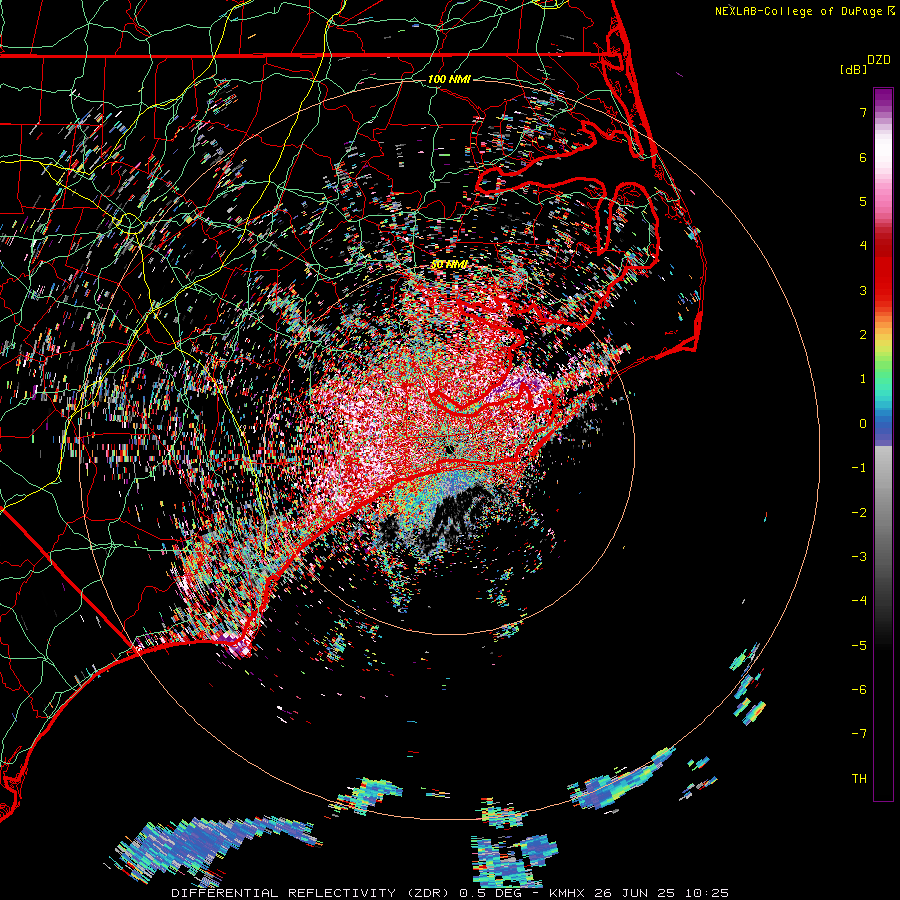
Task: Click the -3 value on color scale
Action: pos(859,557)
